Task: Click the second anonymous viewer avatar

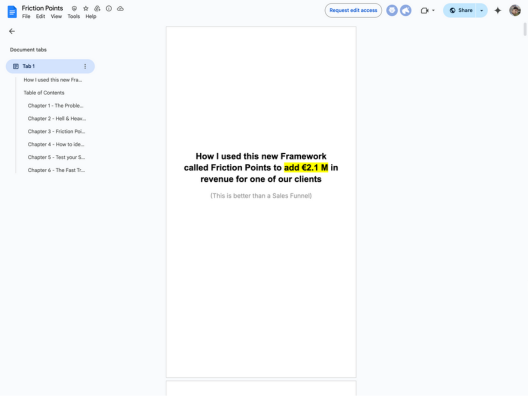Action: click(405, 10)
